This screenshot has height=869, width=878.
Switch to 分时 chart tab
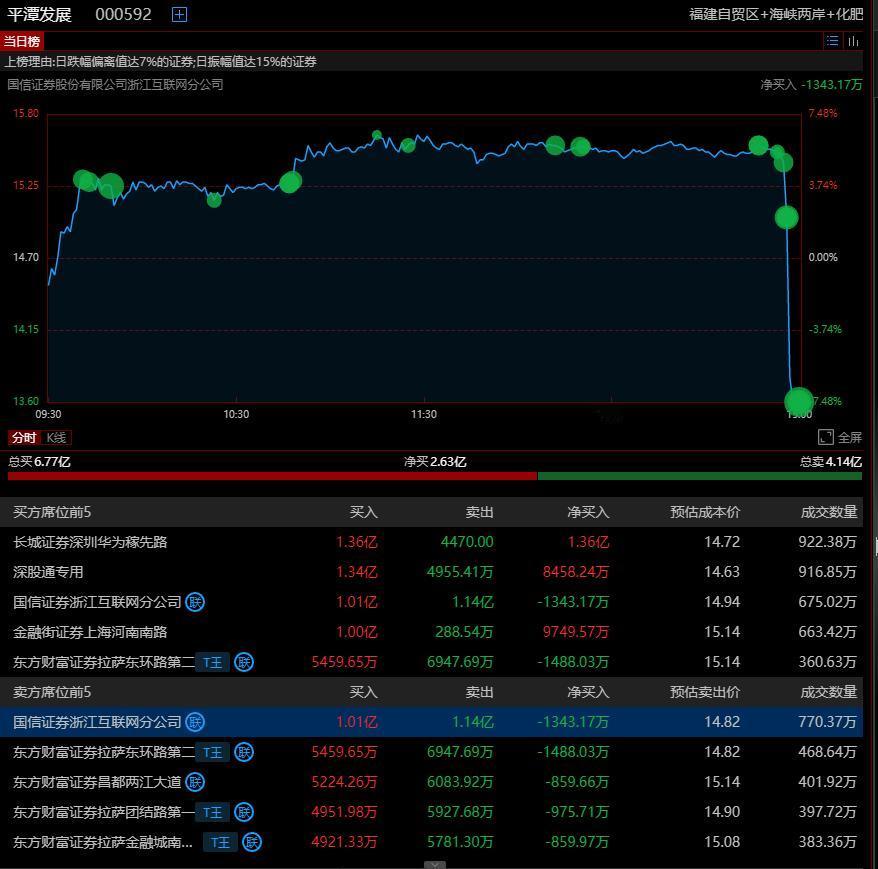coord(24,437)
